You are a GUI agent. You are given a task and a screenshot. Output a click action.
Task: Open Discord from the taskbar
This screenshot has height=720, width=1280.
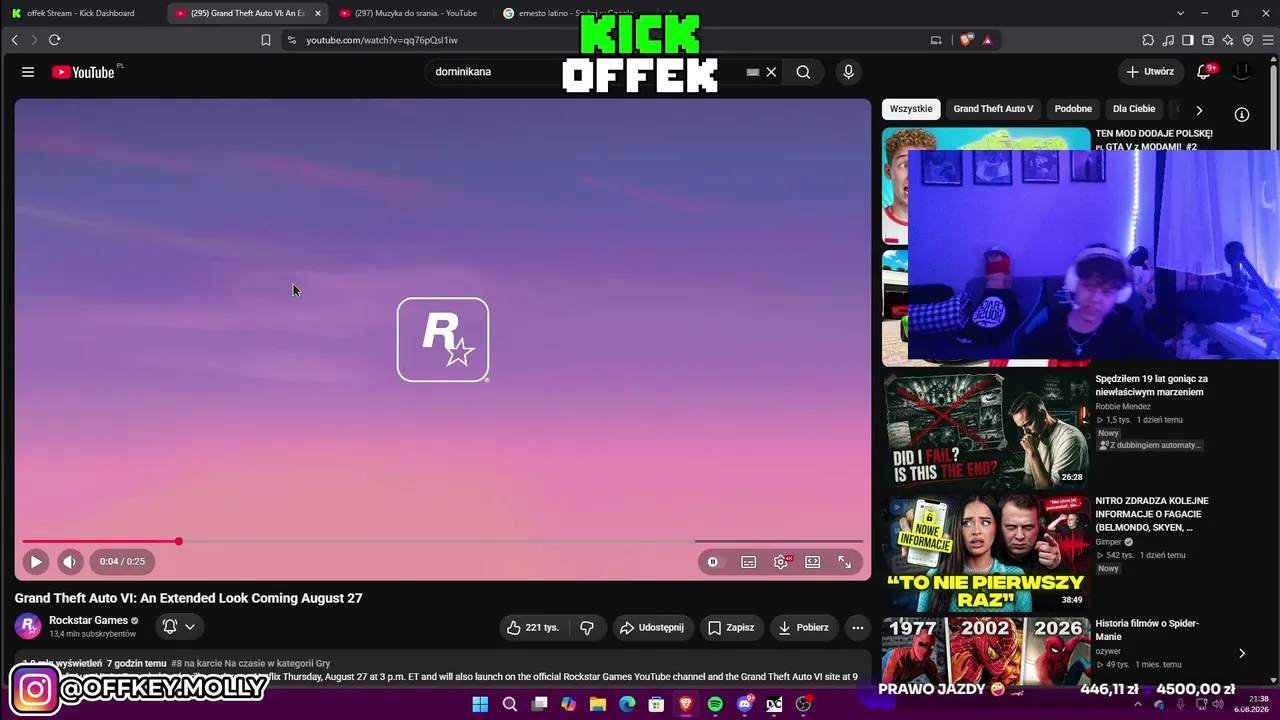coord(745,704)
